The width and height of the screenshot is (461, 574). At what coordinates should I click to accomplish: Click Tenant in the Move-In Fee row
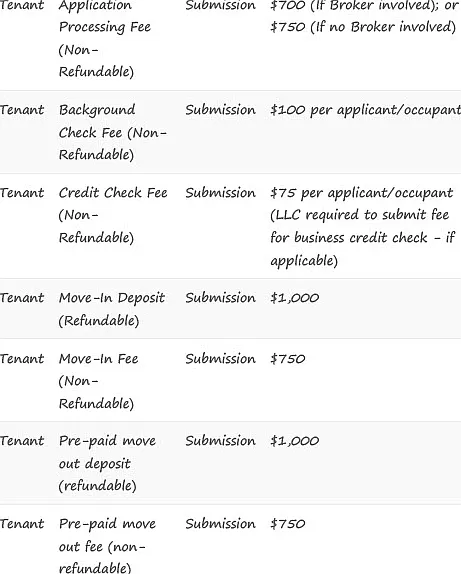pyautogui.click(x=22, y=359)
